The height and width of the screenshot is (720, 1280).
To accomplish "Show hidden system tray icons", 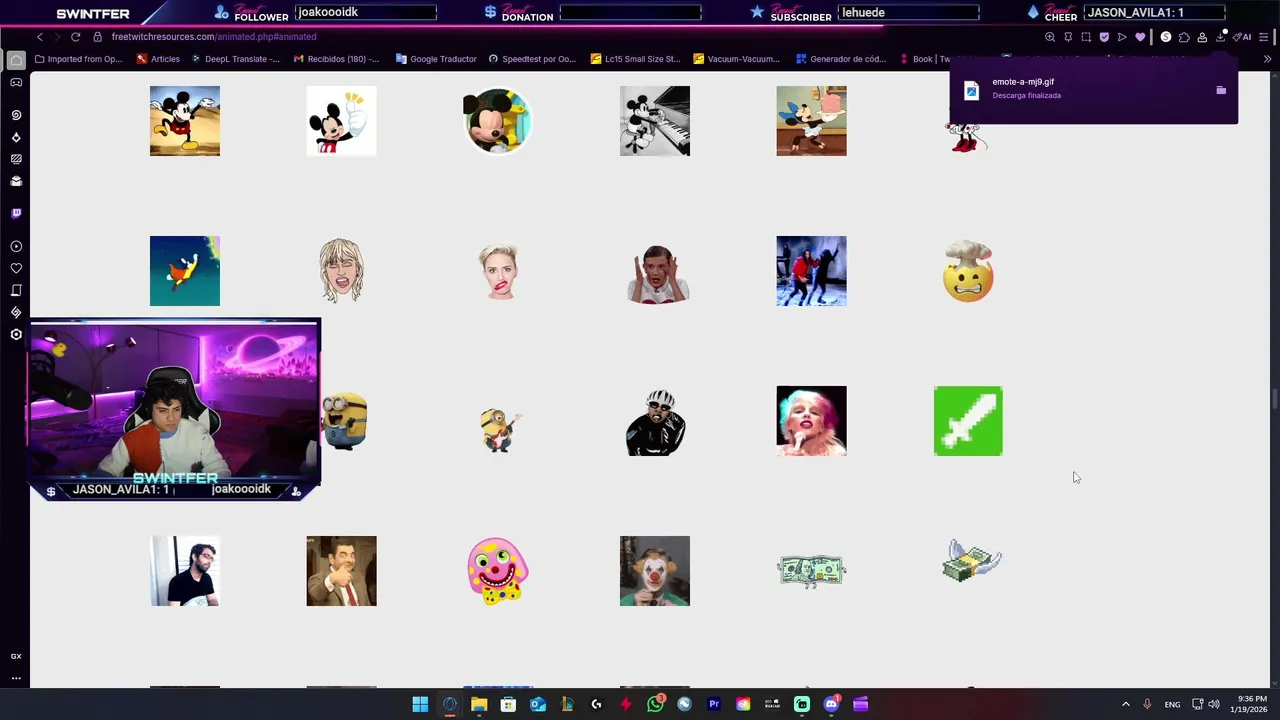I will 1125,704.
